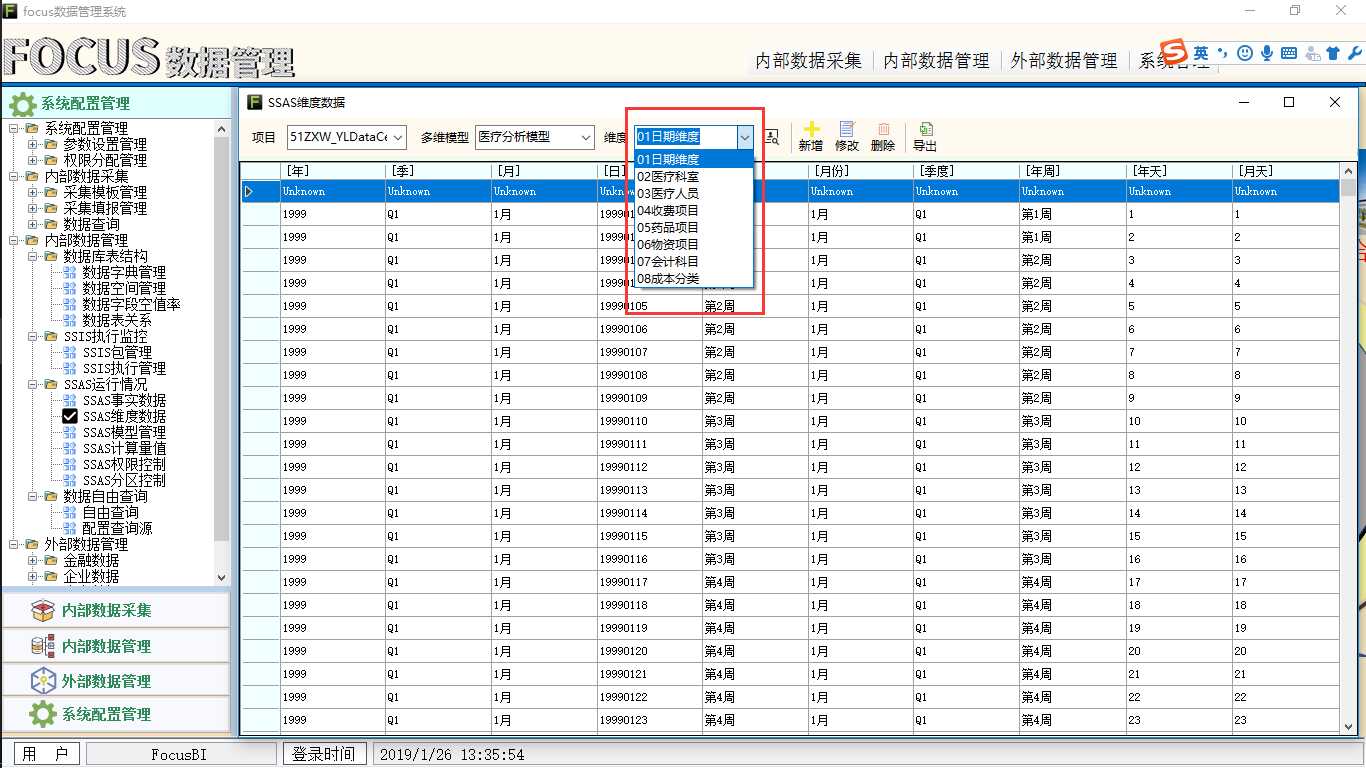
Task: Open 数据空间管理 tree node
Action: [124, 288]
